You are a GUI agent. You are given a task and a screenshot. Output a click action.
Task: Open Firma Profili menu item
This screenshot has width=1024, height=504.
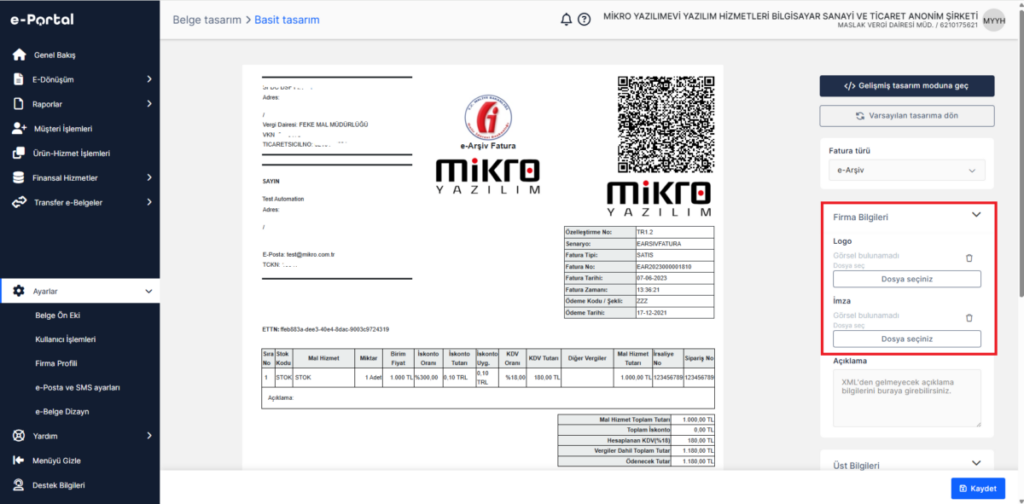click(56, 363)
